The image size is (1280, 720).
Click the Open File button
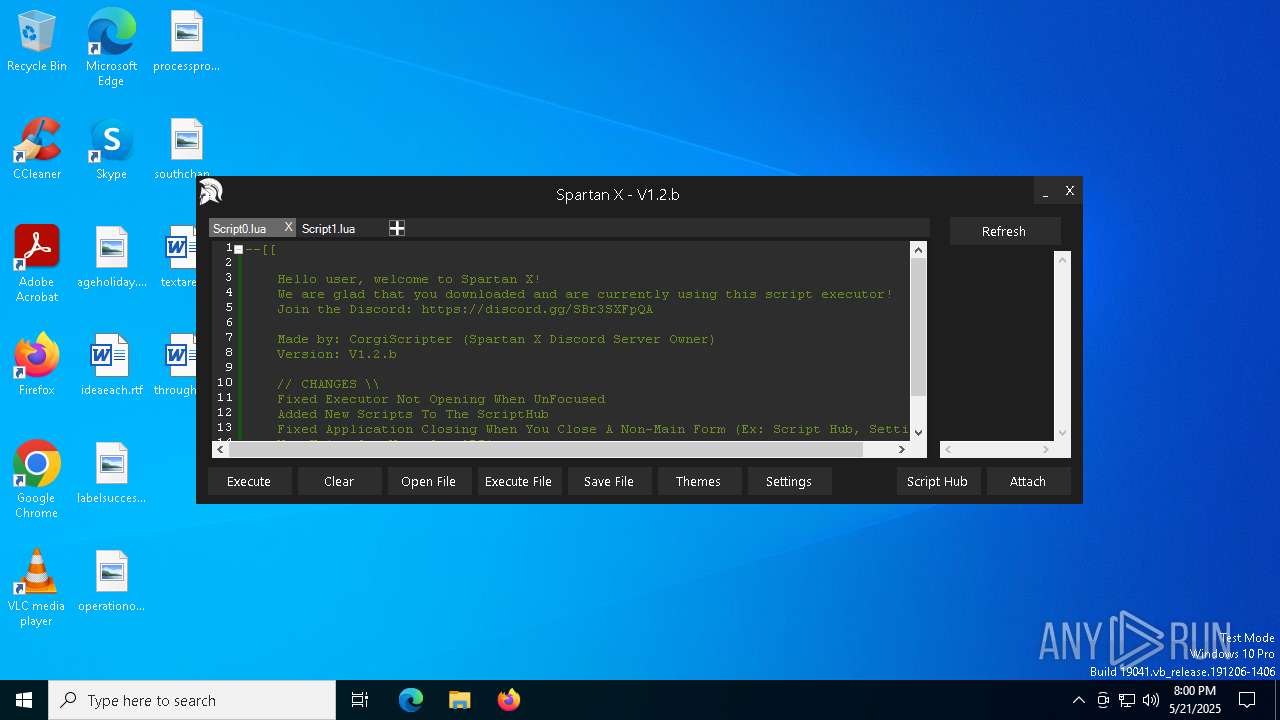point(428,481)
